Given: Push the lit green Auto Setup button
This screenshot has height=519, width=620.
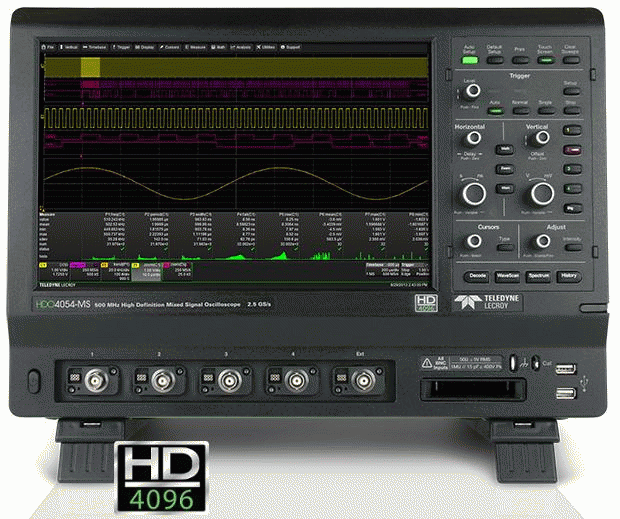Looking at the screenshot, I should 470,60.
